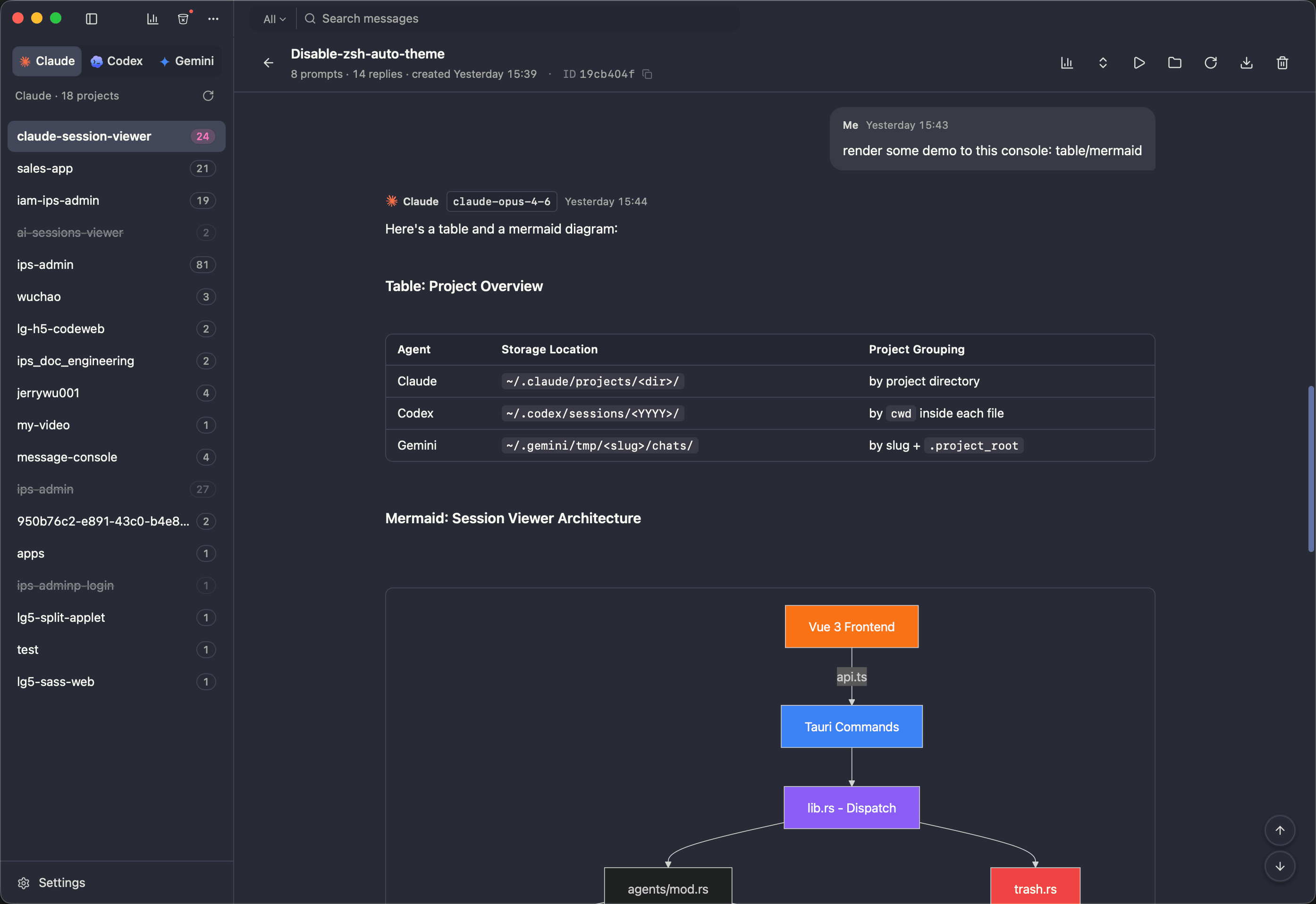Delete session with trash icon
Screen dimensions: 1316x904
[x=1282, y=63]
